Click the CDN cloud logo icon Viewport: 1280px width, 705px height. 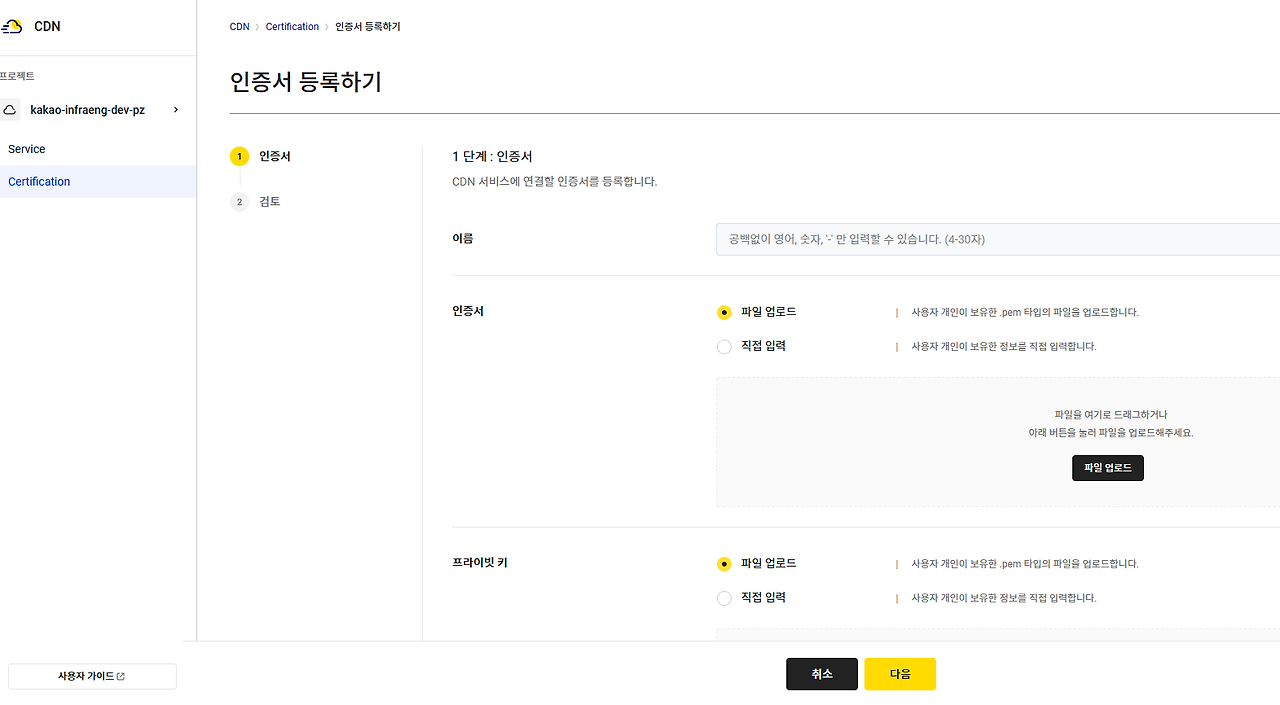click(x=13, y=26)
